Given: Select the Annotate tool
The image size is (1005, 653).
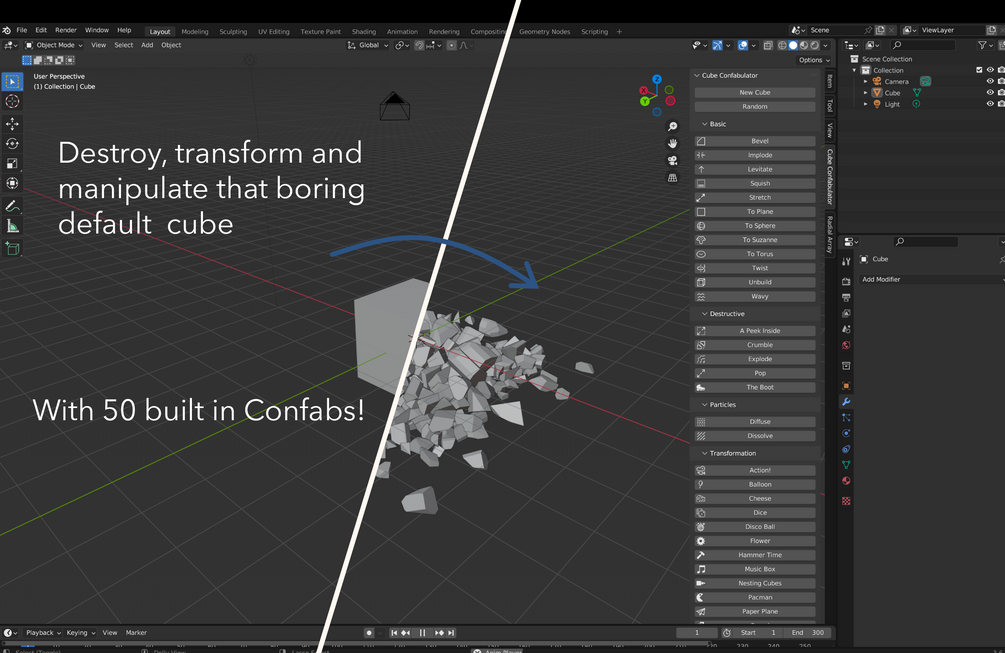Looking at the screenshot, I should (12, 206).
